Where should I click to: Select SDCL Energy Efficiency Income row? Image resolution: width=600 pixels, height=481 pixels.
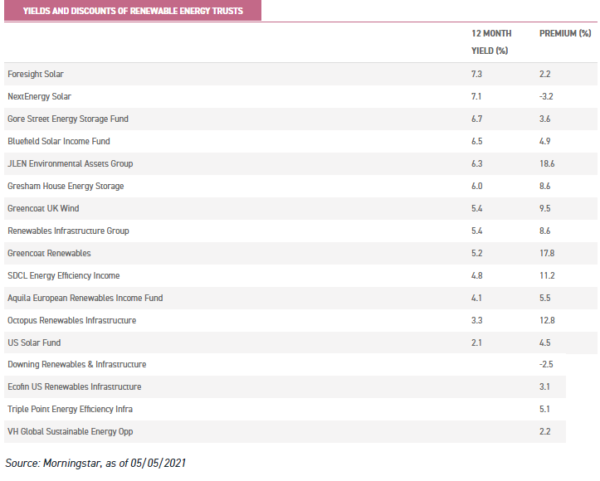[63, 274]
